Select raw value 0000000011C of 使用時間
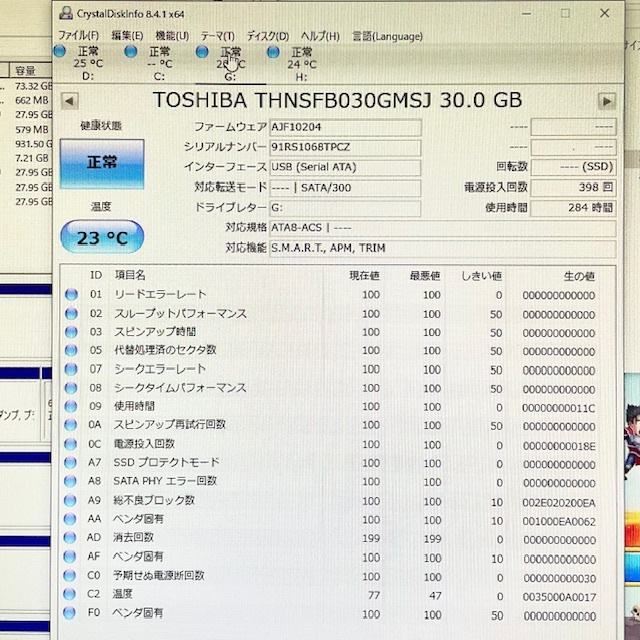 (559, 408)
